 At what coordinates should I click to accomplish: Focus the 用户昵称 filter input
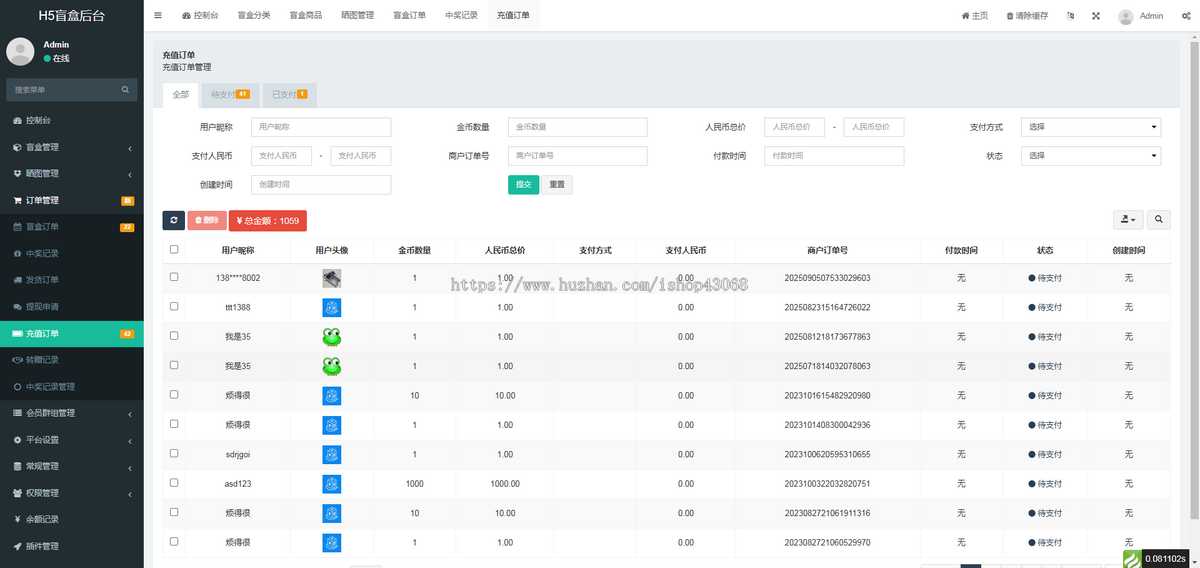(321, 127)
